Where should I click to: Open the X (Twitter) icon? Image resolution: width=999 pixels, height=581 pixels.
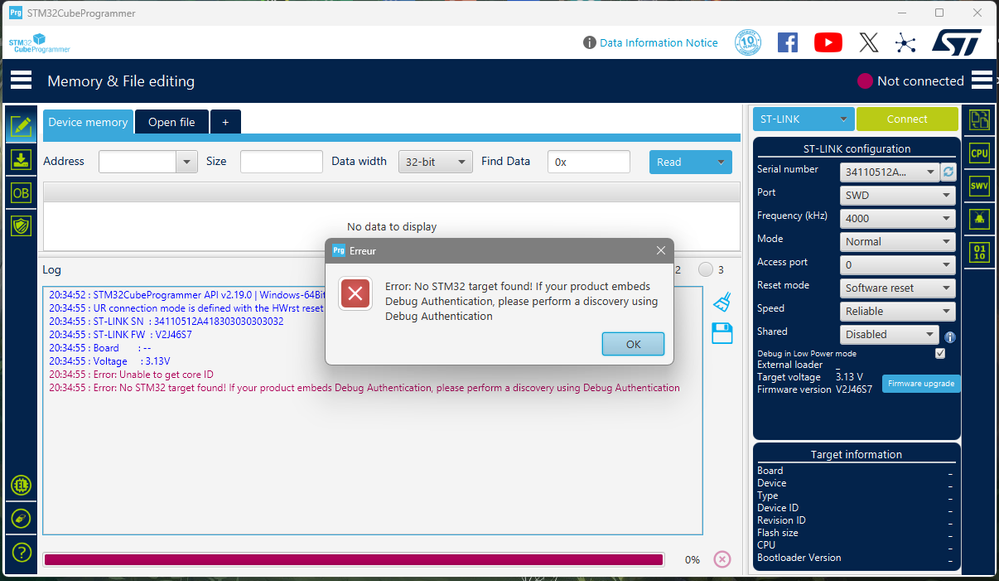coord(868,43)
